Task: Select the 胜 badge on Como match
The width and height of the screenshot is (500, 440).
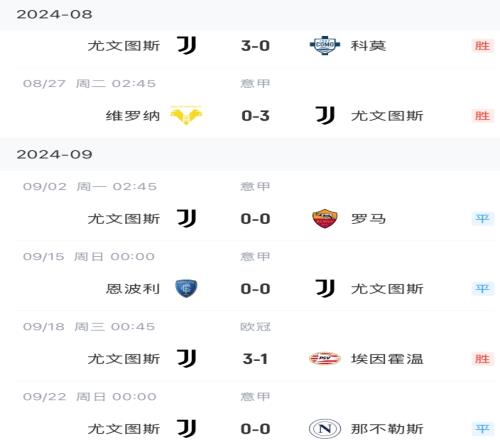Action: [x=482, y=46]
